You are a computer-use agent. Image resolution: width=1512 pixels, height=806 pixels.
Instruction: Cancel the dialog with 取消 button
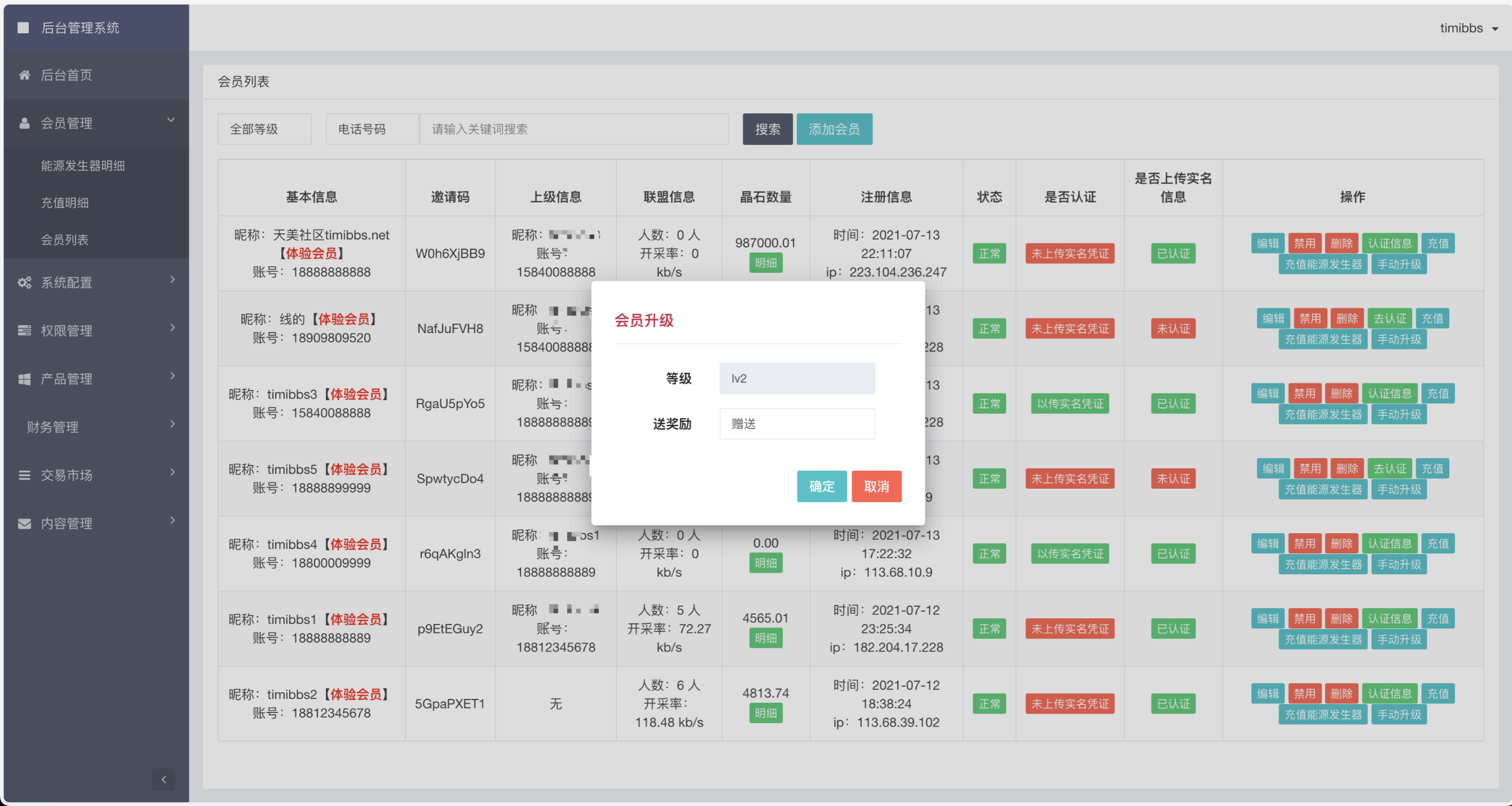pos(876,486)
